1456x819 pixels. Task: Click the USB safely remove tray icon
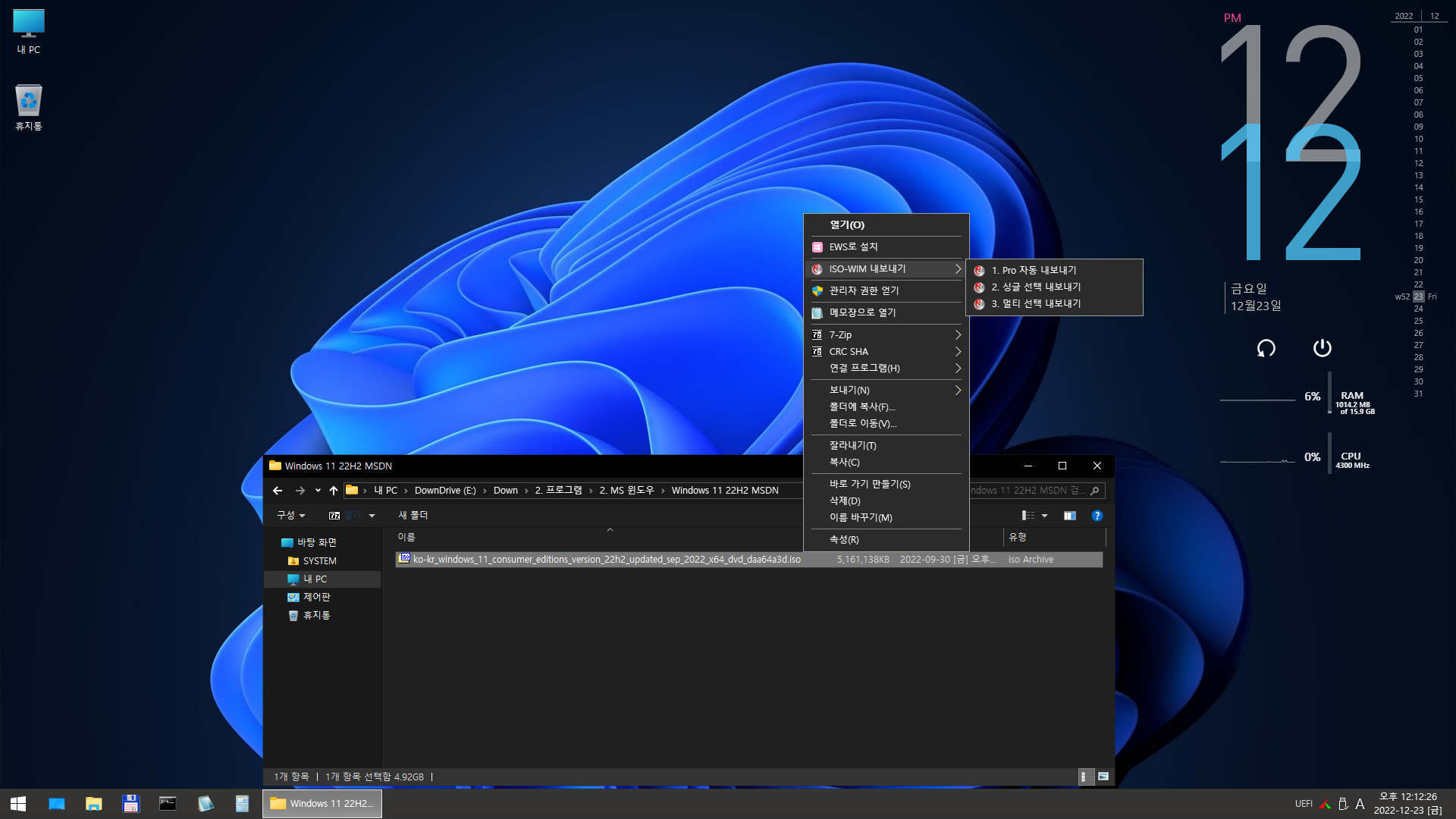pyautogui.click(x=1342, y=804)
